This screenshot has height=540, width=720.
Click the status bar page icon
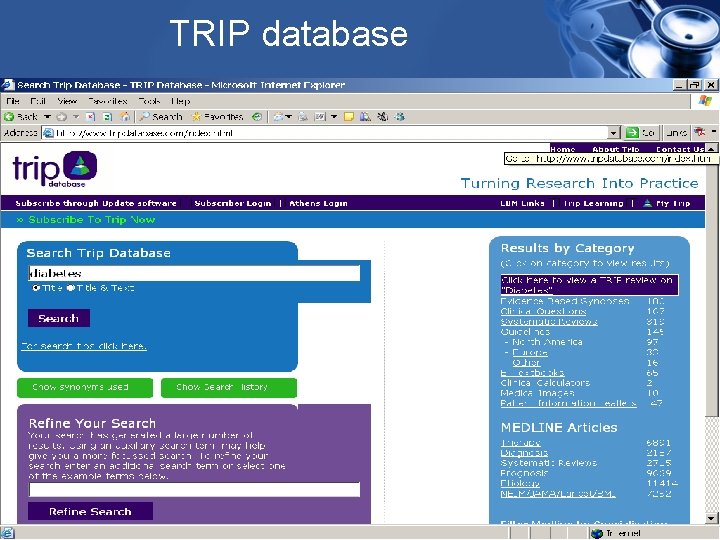[7, 533]
